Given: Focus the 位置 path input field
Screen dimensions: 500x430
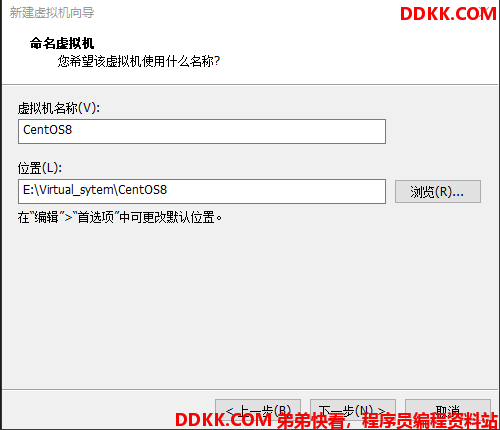Looking at the screenshot, I should pos(202,191).
